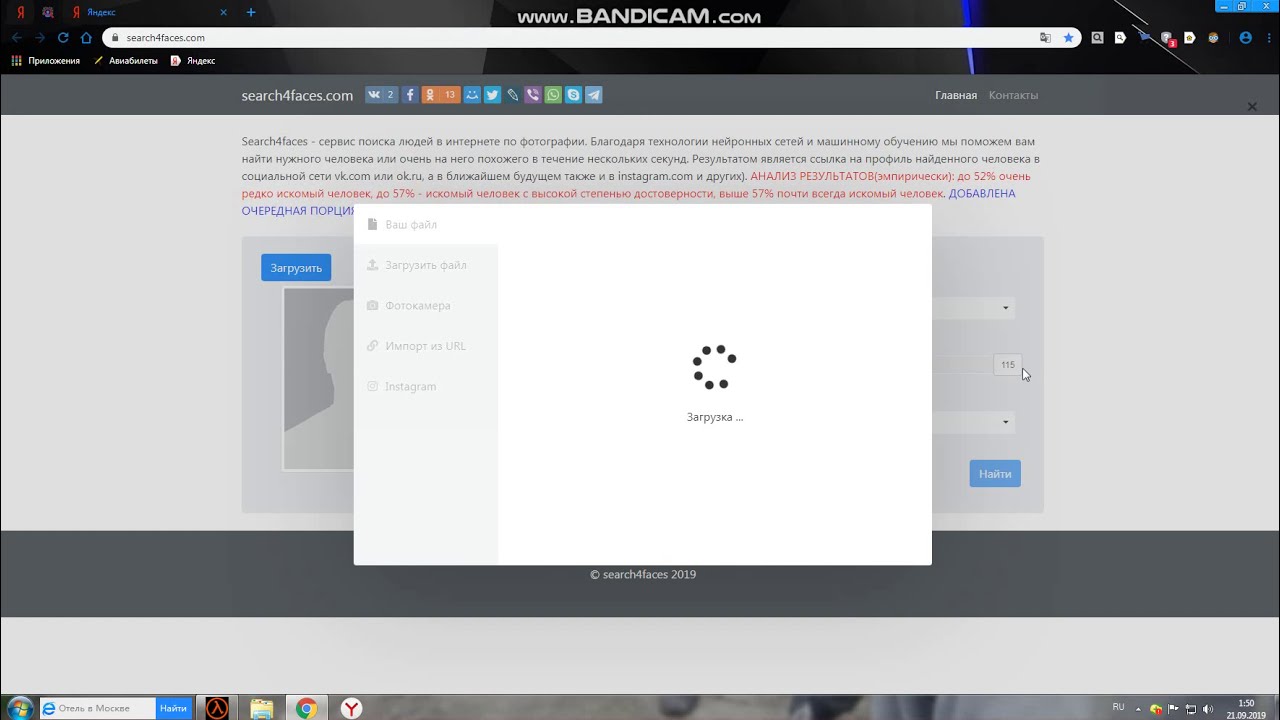Share page via Viber icon
The width and height of the screenshot is (1280, 720).
533,95
